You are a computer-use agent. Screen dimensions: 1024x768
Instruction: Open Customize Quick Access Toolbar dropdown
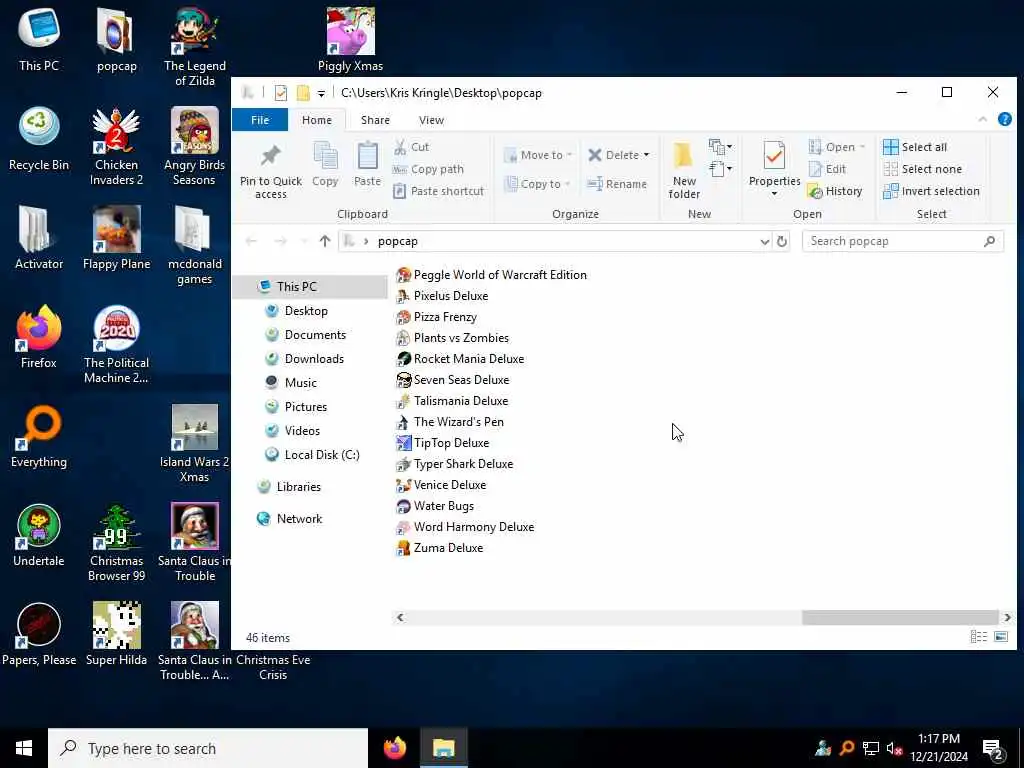[321, 93]
